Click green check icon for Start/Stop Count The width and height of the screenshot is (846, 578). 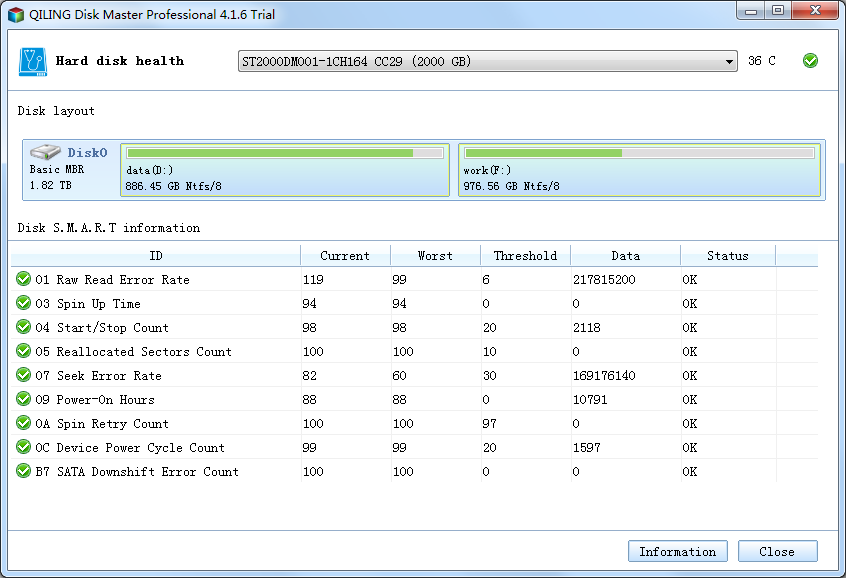pyautogui.click(x=23, y=327)
